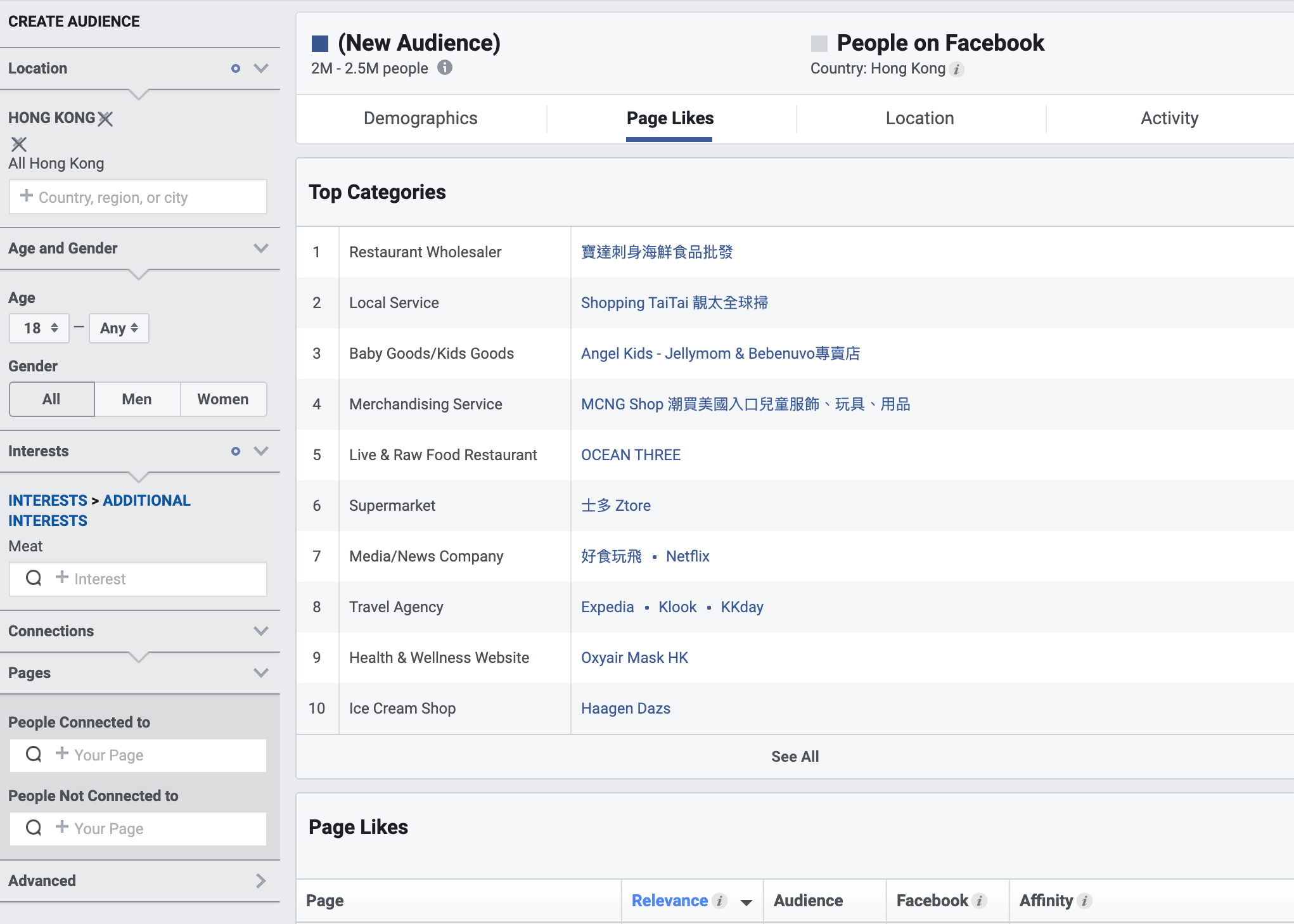The width and height of the screenshot is (1294, 924).
Task: Click the Relevance column info icon
Action: click(719, 901)
